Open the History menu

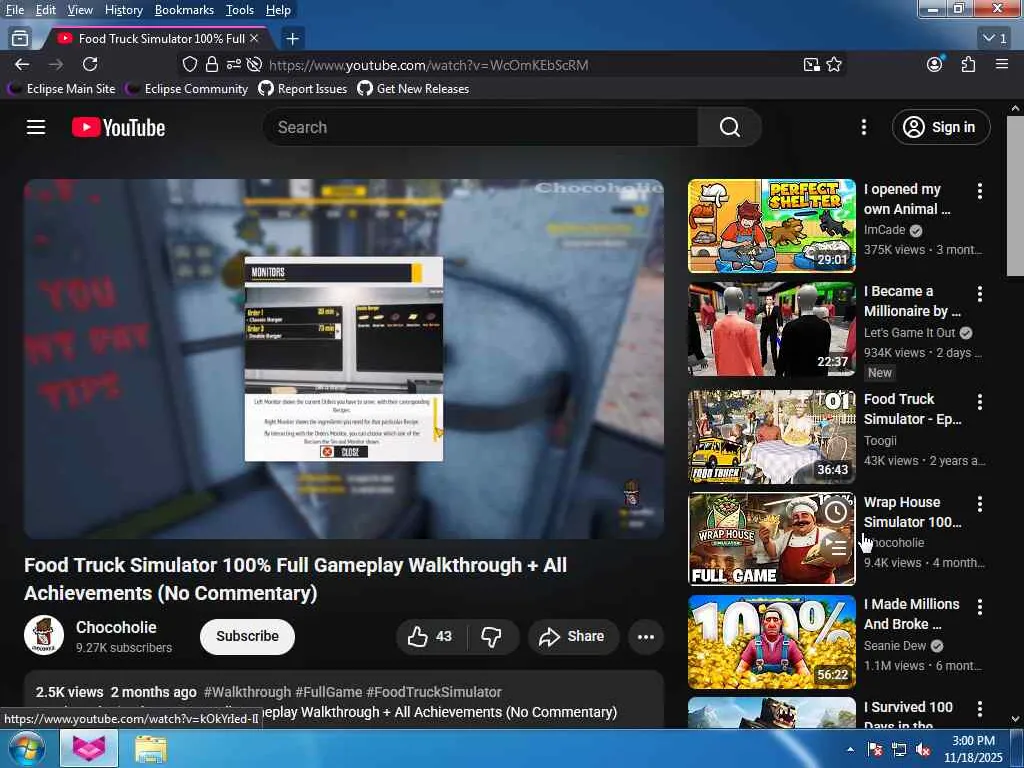[123, 10]
